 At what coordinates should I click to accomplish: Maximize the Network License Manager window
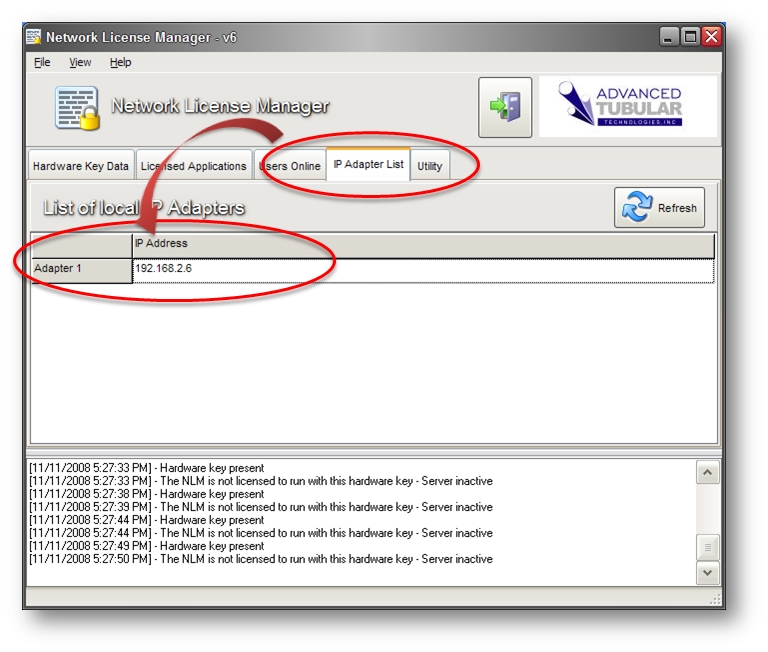pyautogui.click(x=690, y=37)
